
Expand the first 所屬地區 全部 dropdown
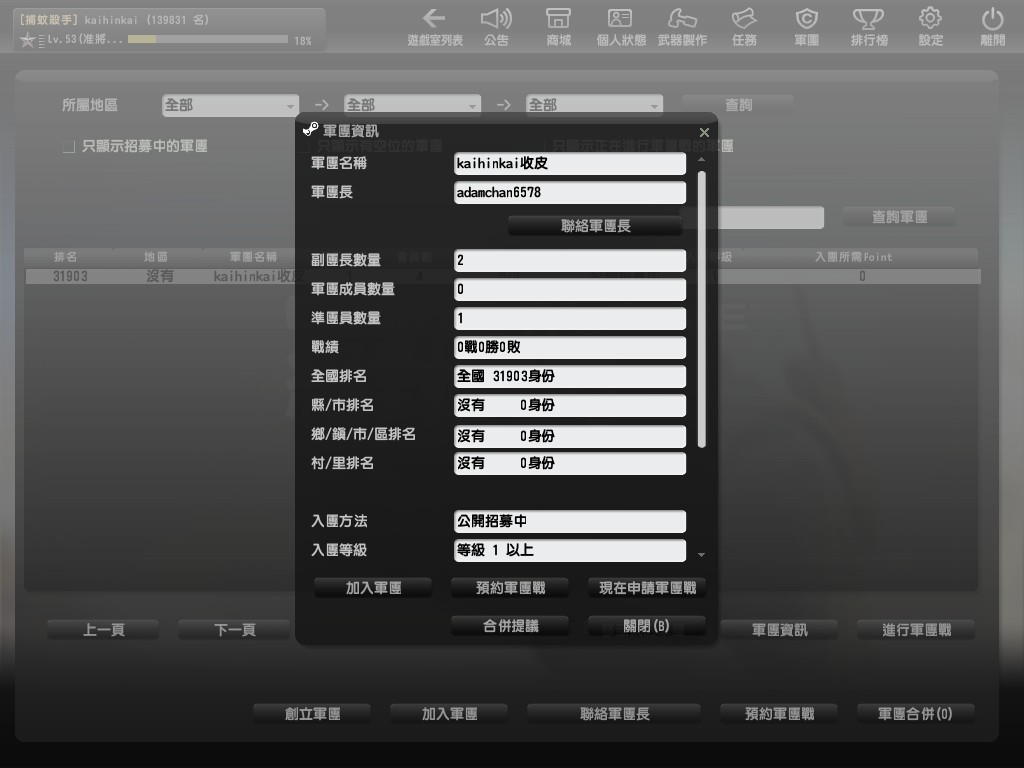click(x=230, y=105)
